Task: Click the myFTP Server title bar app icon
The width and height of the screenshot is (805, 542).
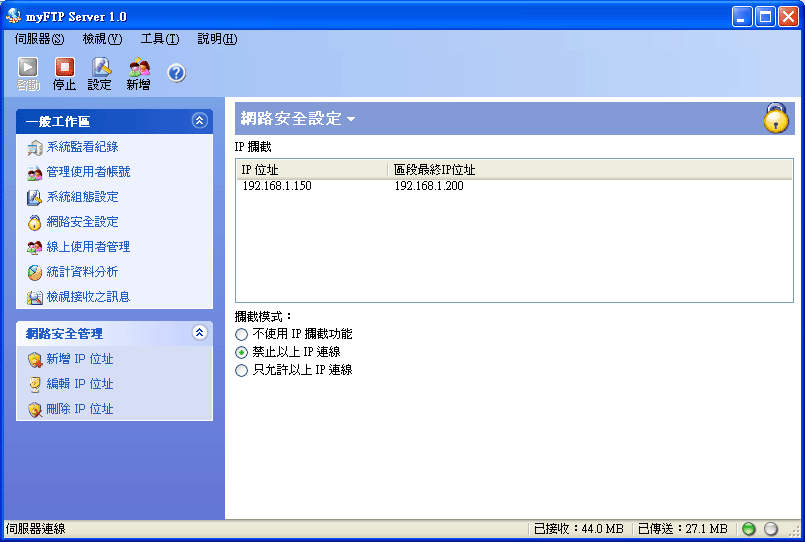Action: [x=13, y=16]
